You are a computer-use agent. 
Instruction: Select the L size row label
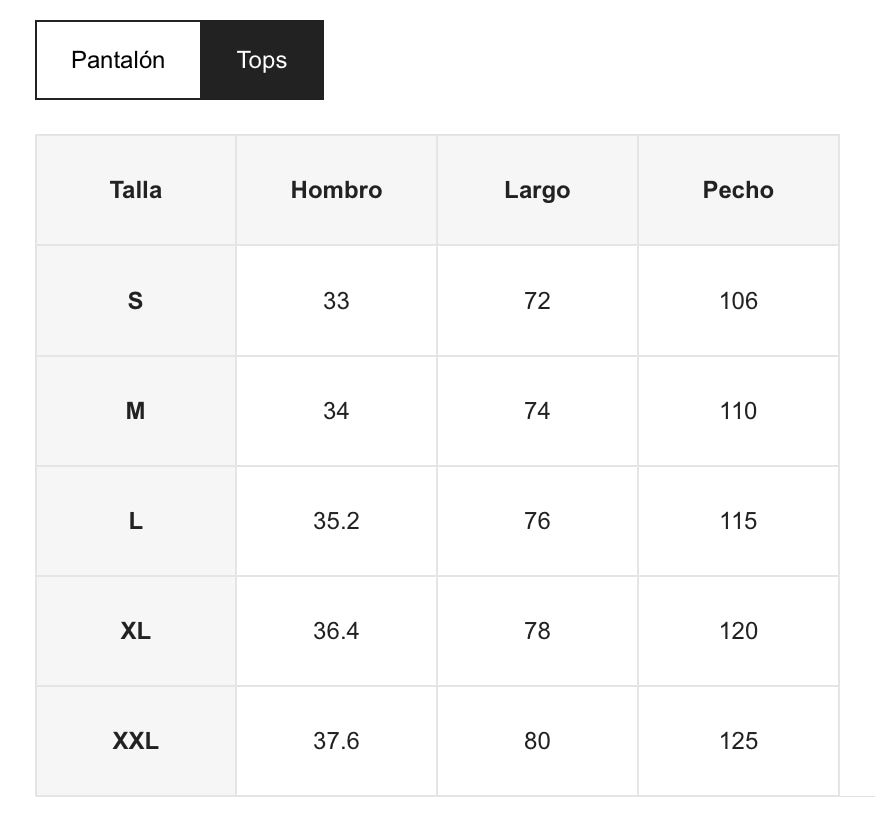click(136, 521)
